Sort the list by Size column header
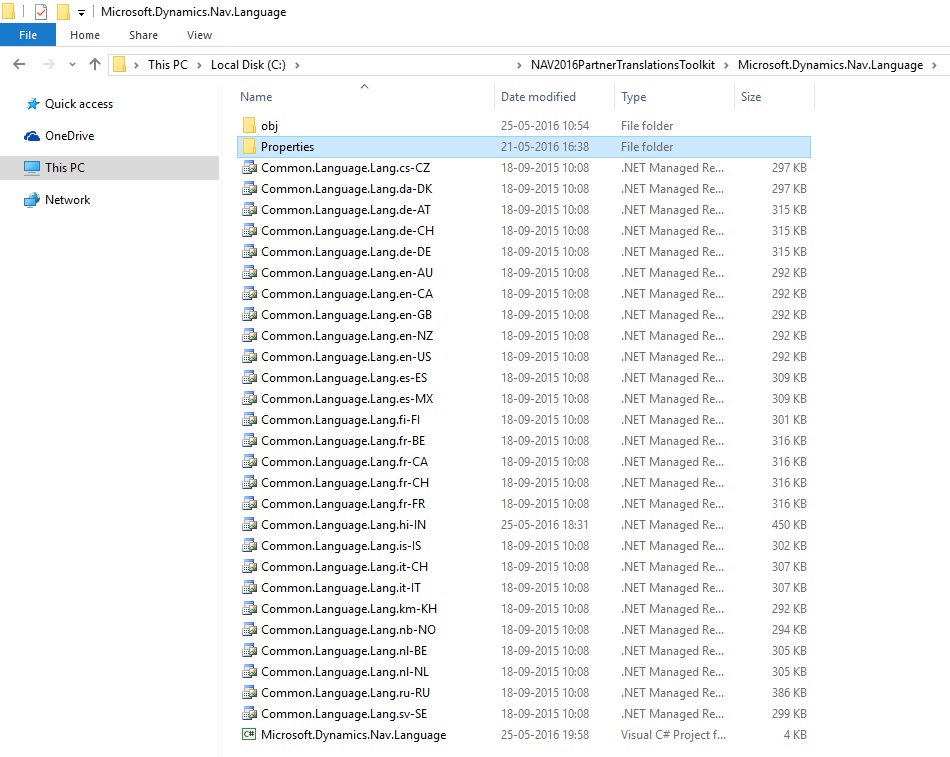Image resolution: width=950 pixels, height=757 pixels. tap(751, 97)
